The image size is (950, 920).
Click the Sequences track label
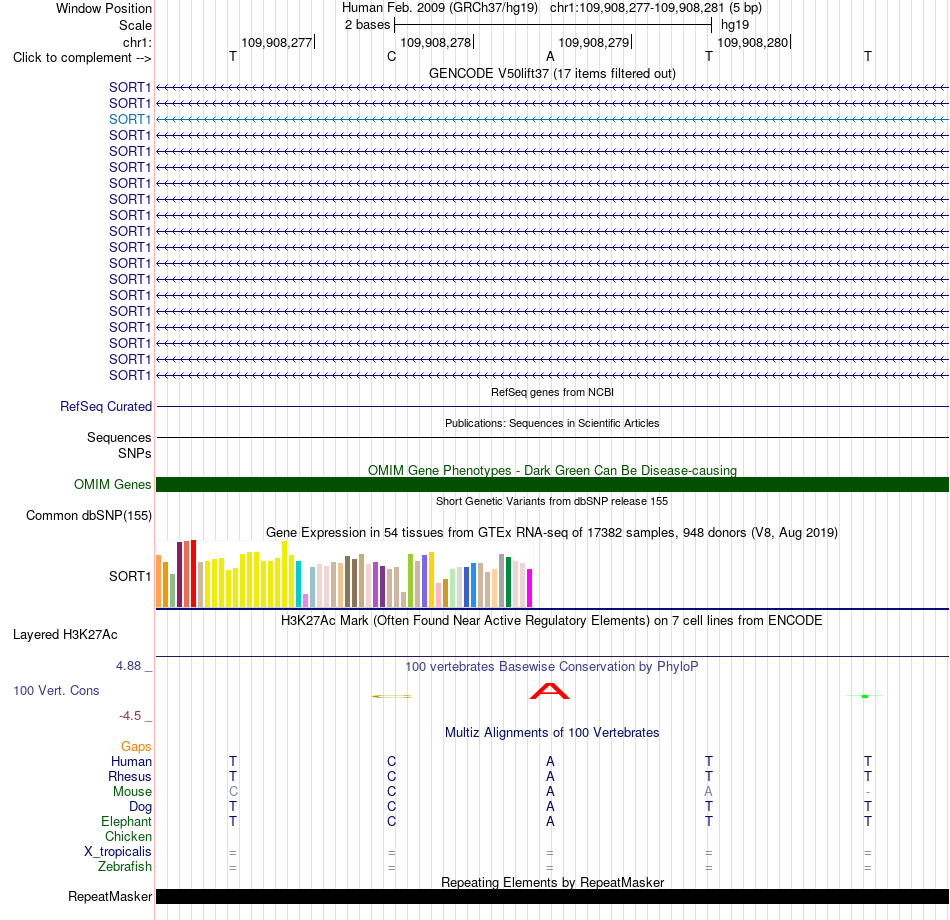point(119,438)
